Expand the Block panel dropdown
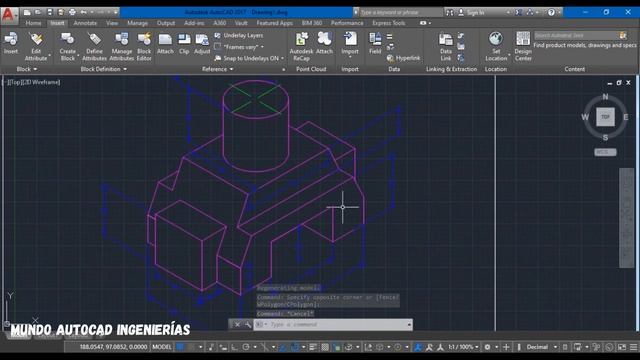 tap(27, 69)
